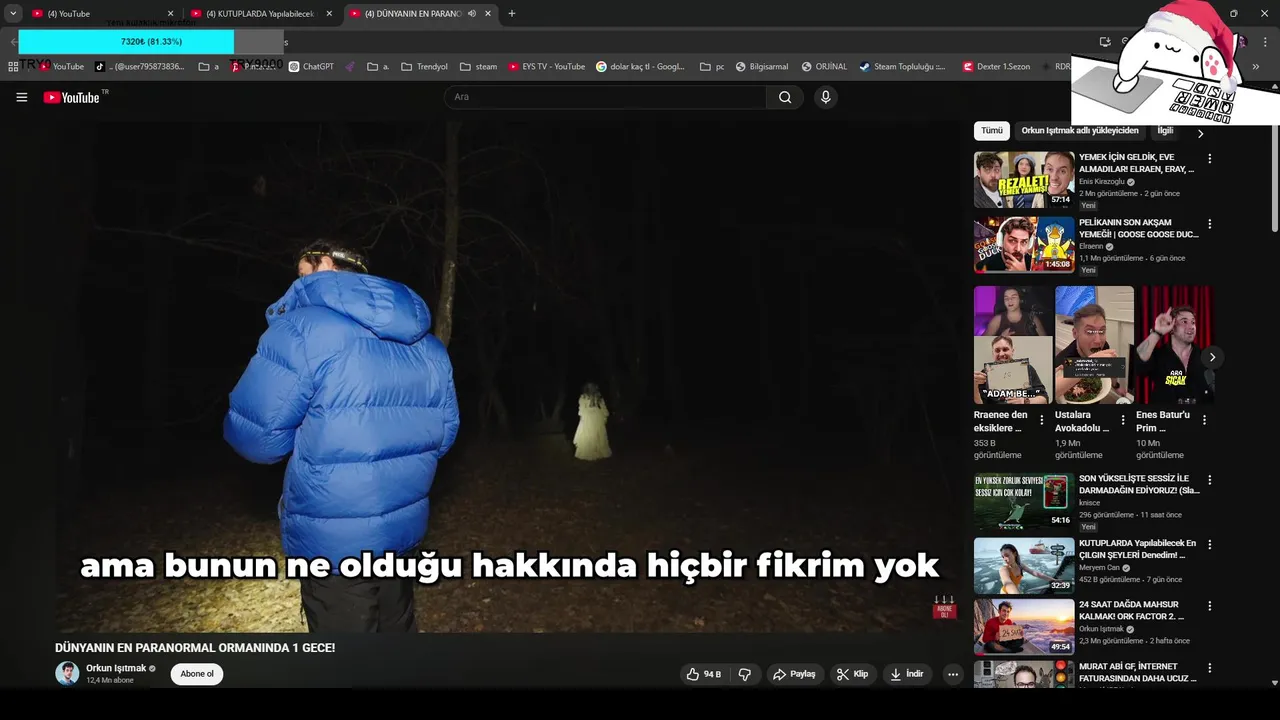Open EYS TV - YouTube bookmark
The image size is (1280, 720).
click(546, 67)
